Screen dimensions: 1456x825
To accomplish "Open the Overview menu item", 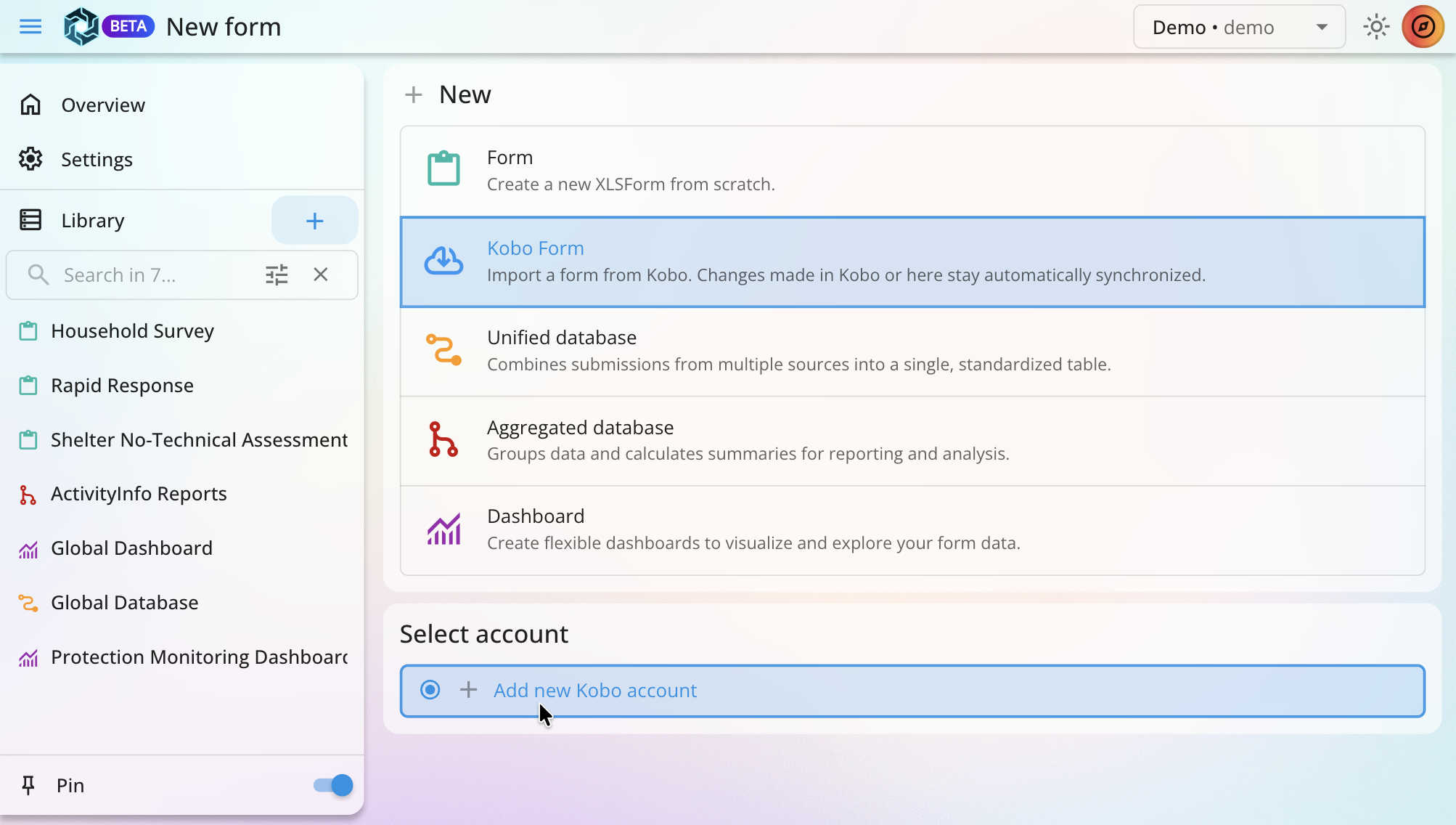I will coord(103,105).
